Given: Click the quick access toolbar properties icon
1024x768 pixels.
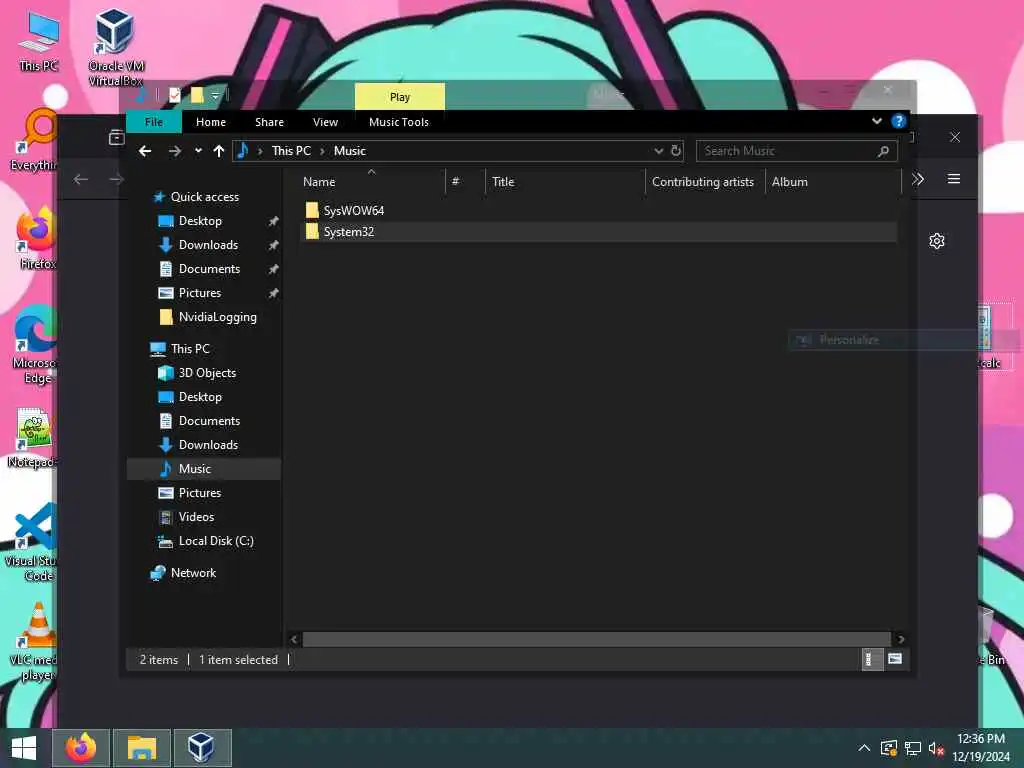Looking at the screenshot, I should [x=174, y=95].
